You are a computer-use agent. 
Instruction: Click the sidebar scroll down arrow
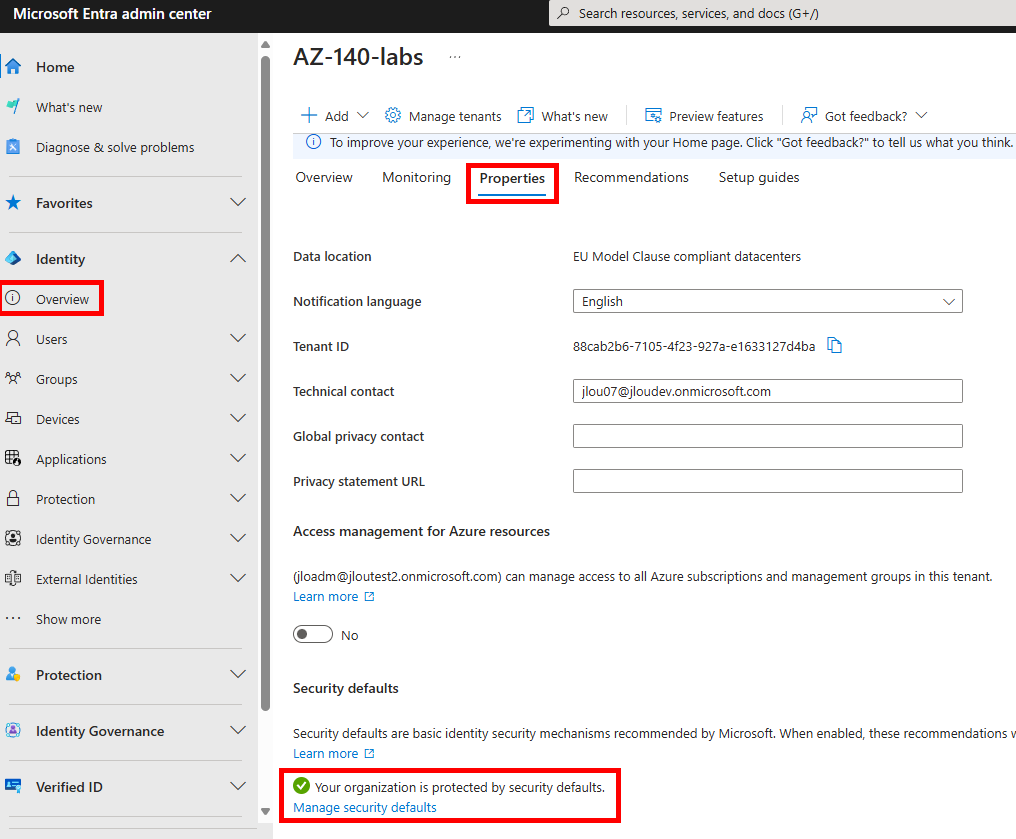[265, 811]
